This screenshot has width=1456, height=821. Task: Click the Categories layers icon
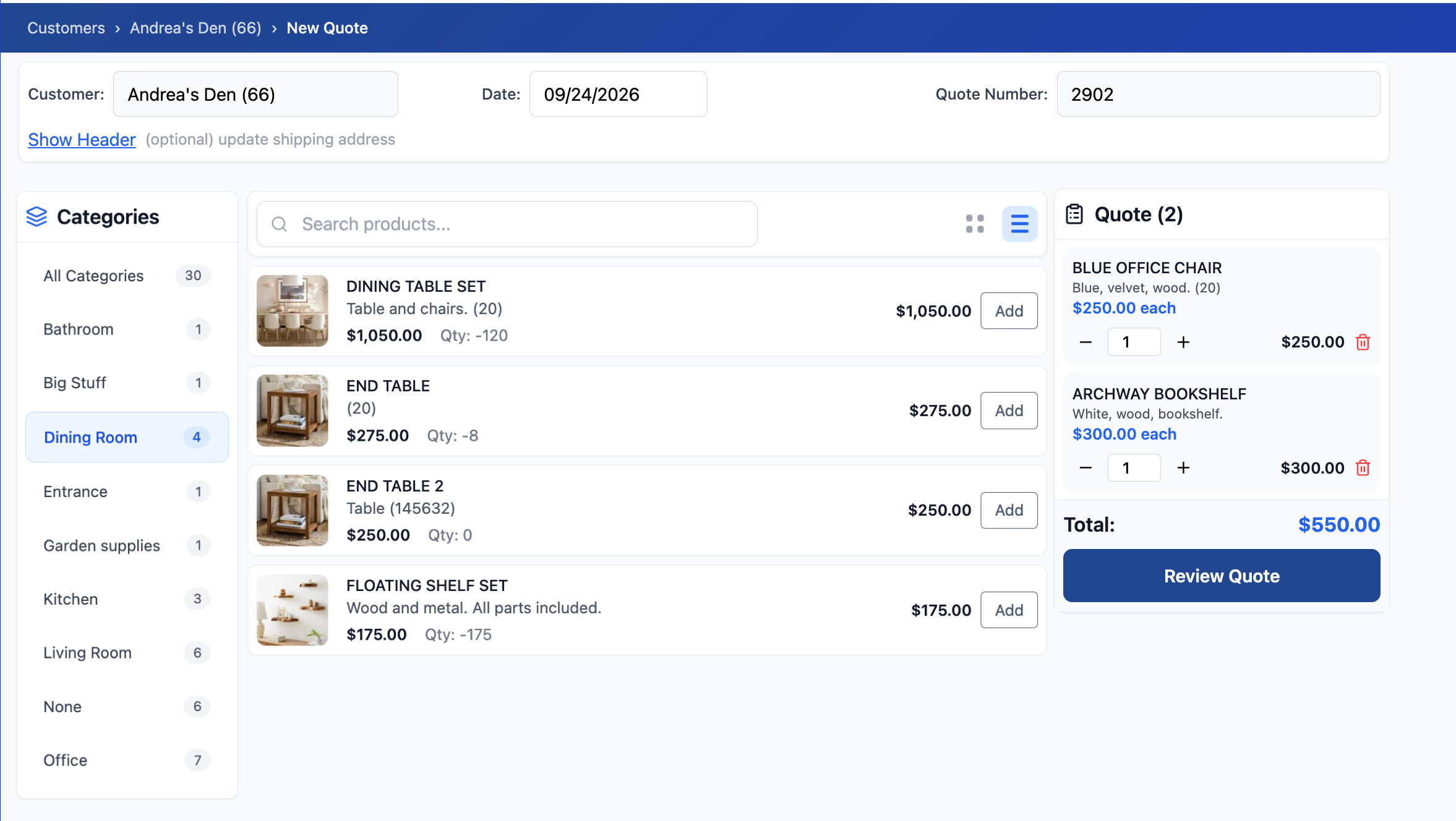click(x=36, y=216)
